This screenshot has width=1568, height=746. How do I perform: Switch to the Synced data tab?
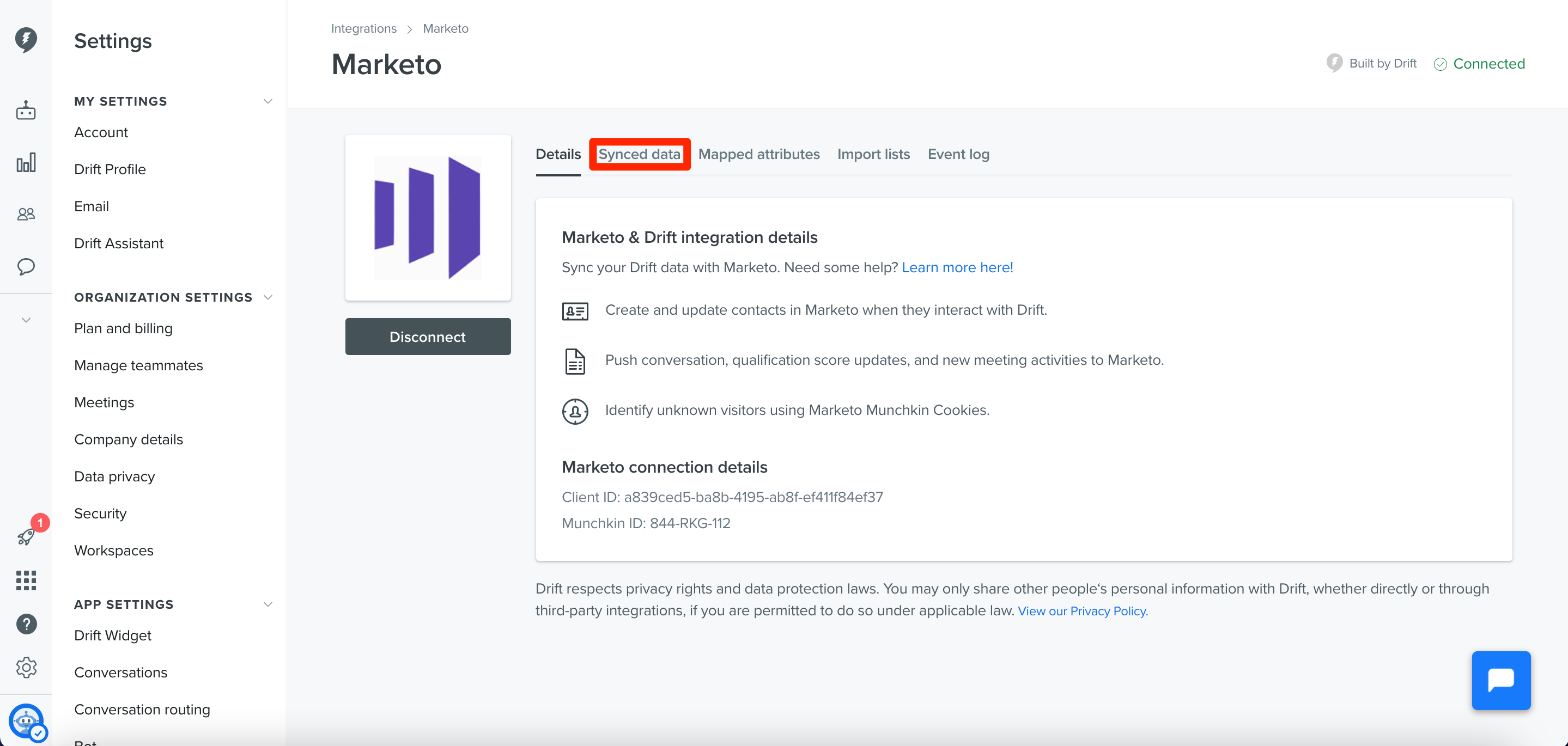[639, 154]
